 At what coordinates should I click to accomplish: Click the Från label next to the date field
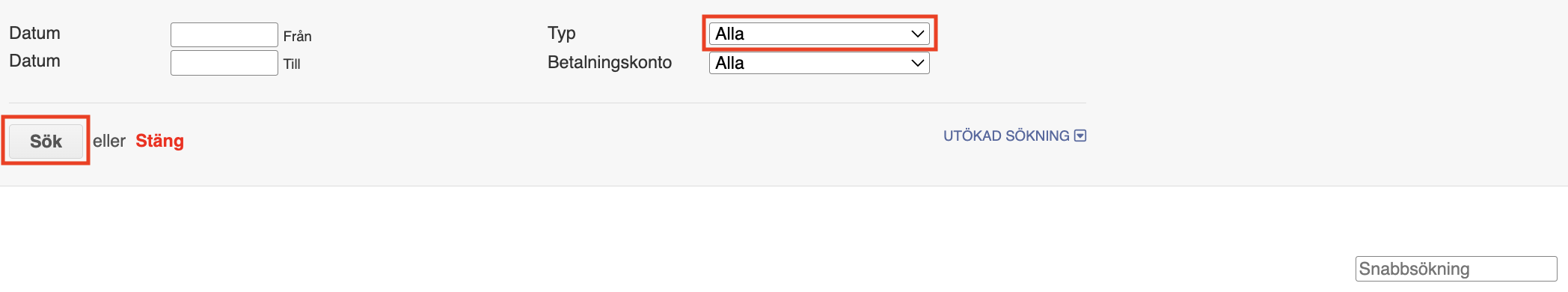point(297,36)
